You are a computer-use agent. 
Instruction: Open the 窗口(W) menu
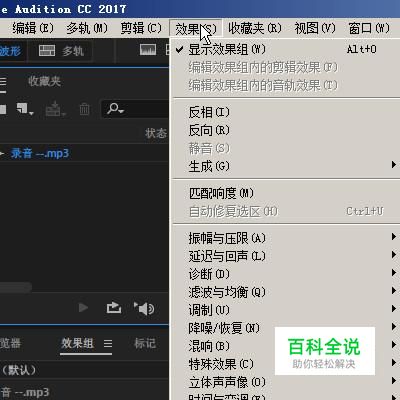pos(369,28)
